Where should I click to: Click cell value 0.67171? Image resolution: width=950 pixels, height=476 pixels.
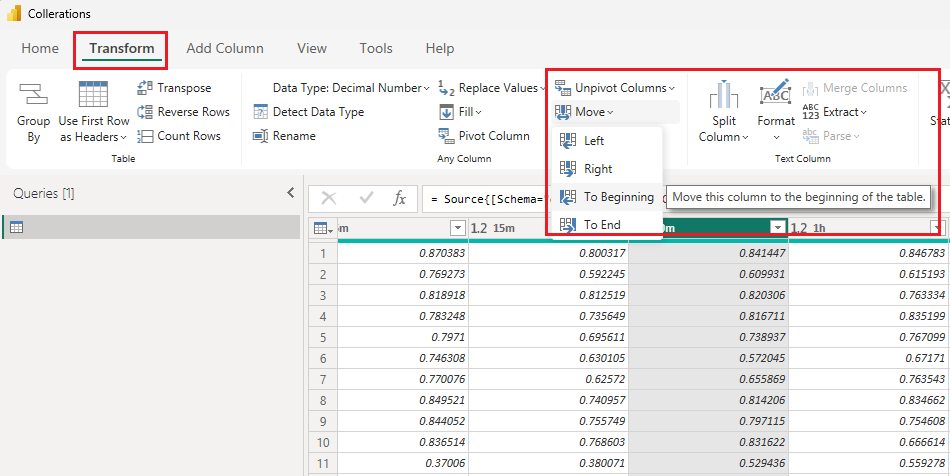coord(927,359)
